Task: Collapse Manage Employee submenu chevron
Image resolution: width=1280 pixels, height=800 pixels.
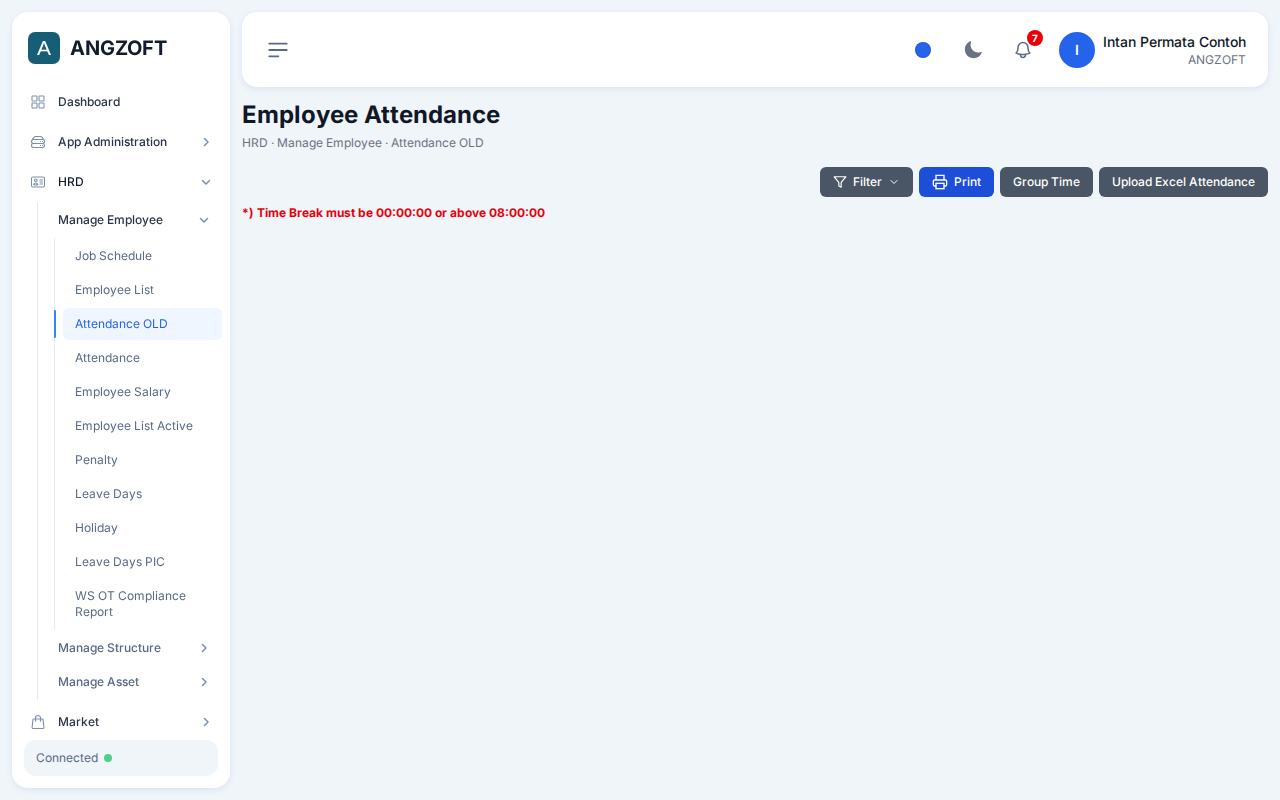Action: click(x=204, y=220)
